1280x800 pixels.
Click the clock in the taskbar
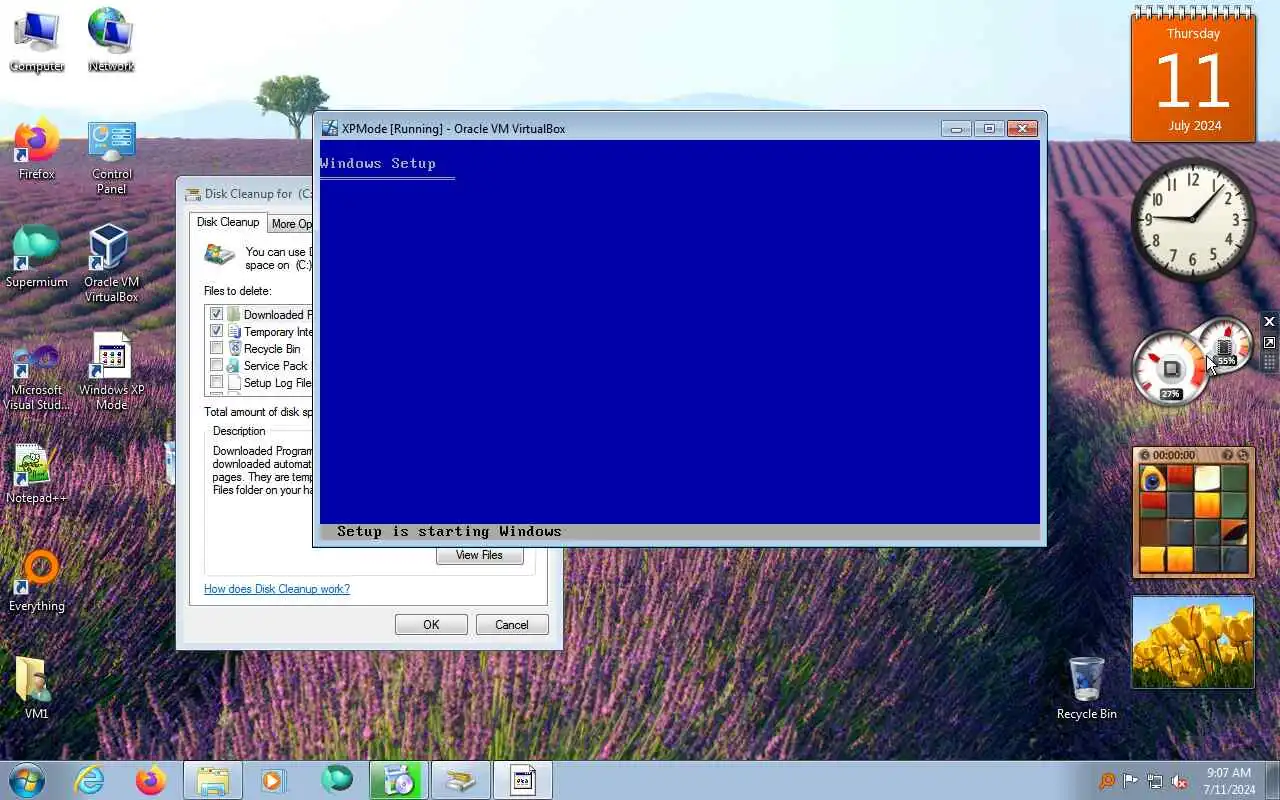pos(1228,781)
